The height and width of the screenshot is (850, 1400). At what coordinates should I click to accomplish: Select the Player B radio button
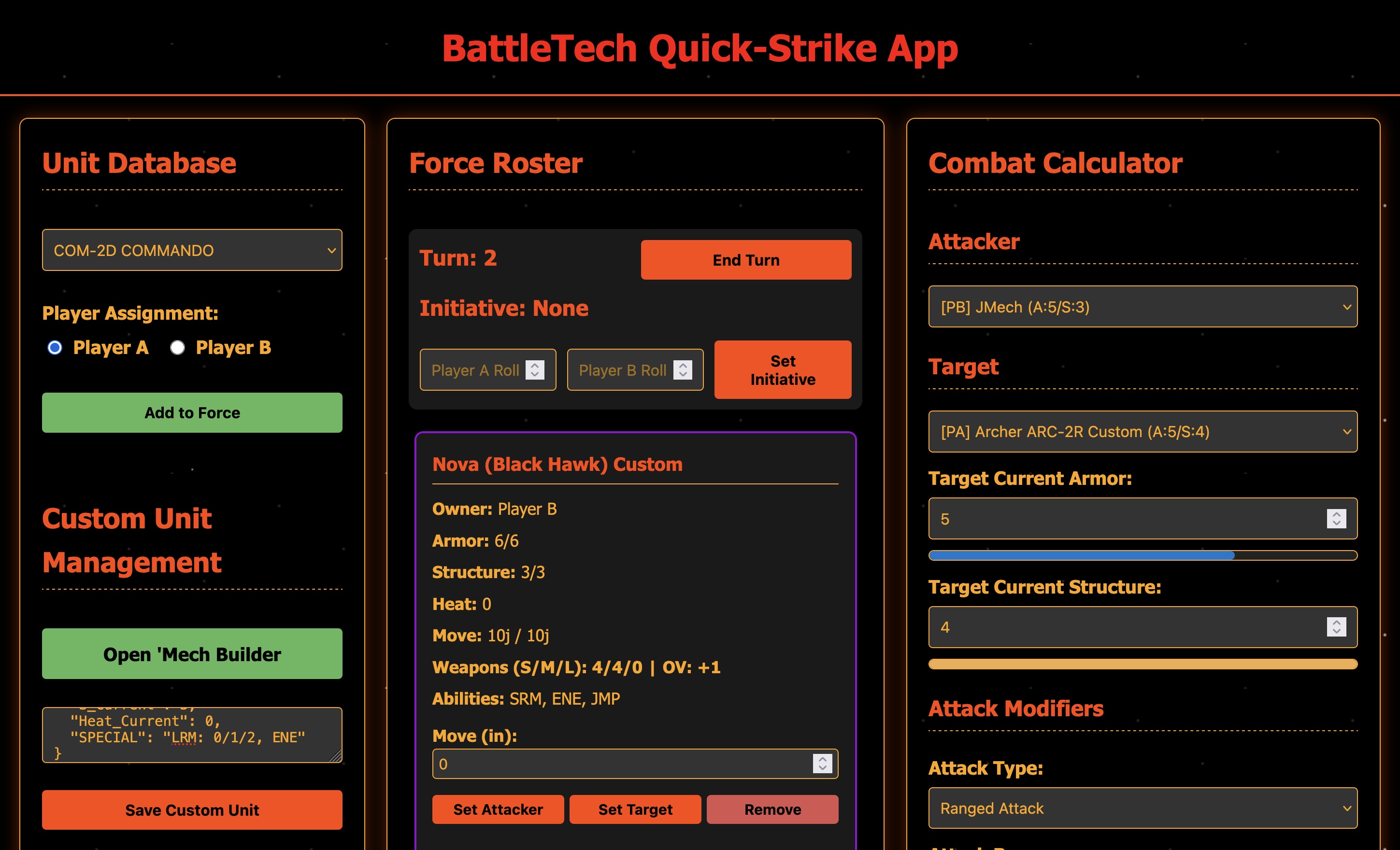point(178,347)
